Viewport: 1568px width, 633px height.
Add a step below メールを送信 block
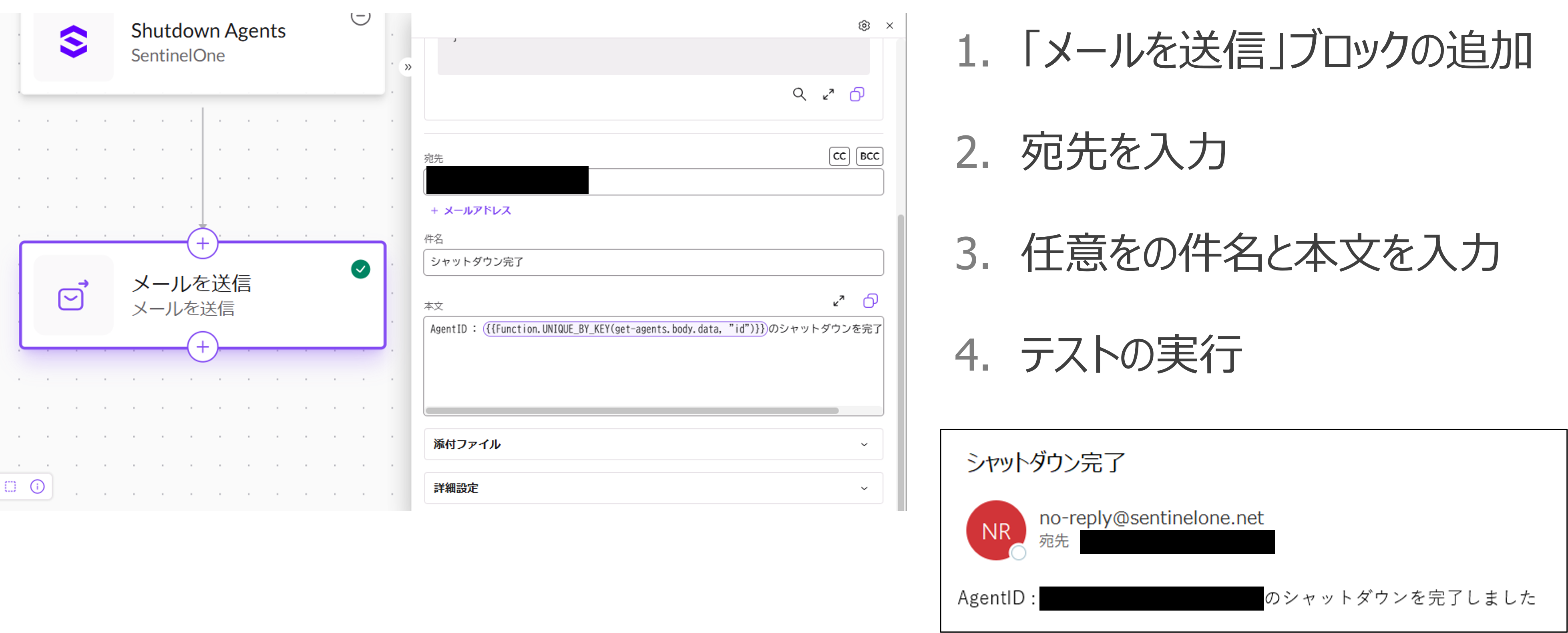pyautogui.click(x=203, y=347)
